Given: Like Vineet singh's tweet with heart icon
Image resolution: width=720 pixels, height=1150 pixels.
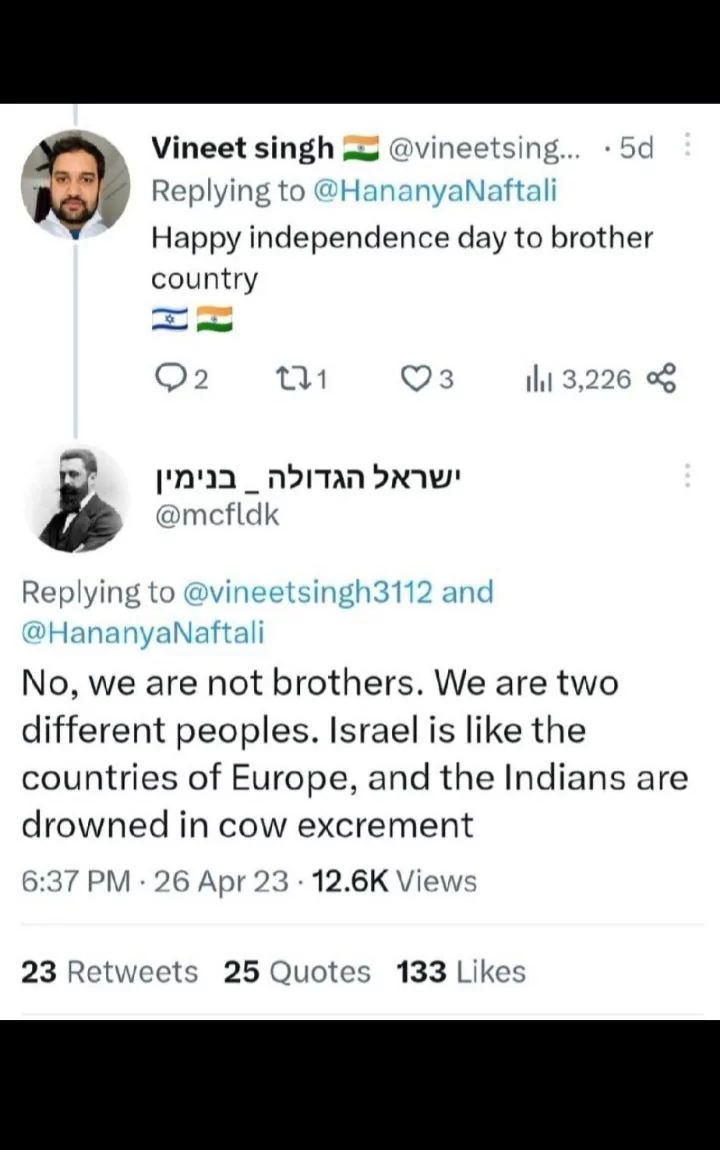Looking at the screenshot, I should (x=414, y=379).
